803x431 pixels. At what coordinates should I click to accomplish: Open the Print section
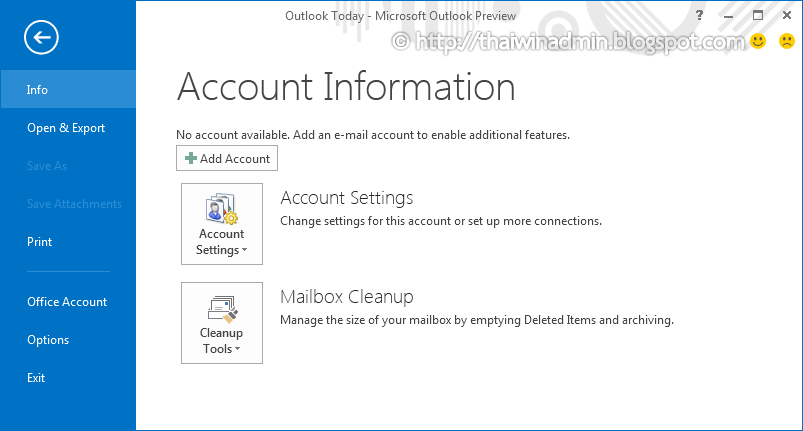(x=68, y=242)
